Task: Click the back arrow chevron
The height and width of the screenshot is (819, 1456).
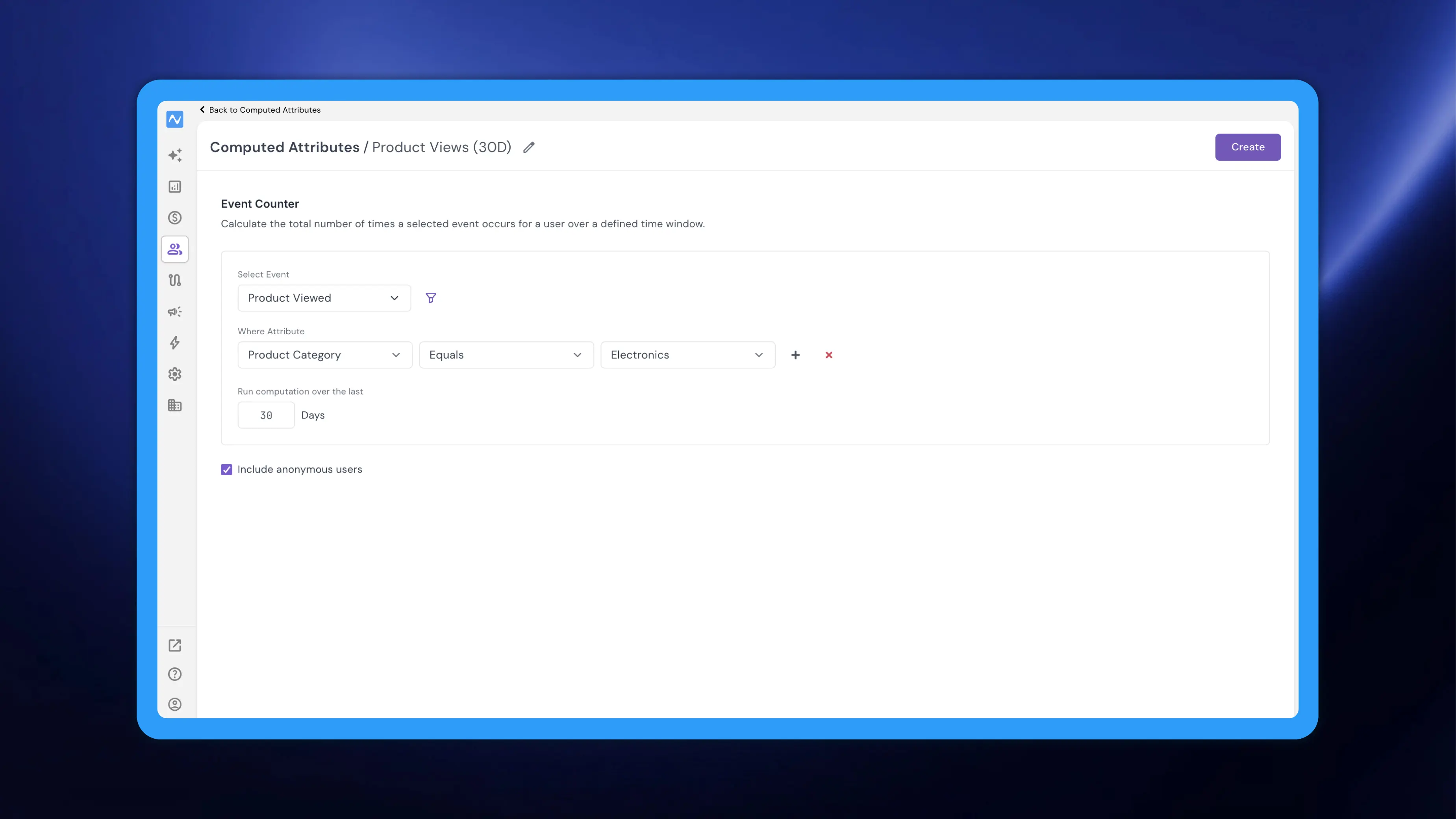Action: 202,109
